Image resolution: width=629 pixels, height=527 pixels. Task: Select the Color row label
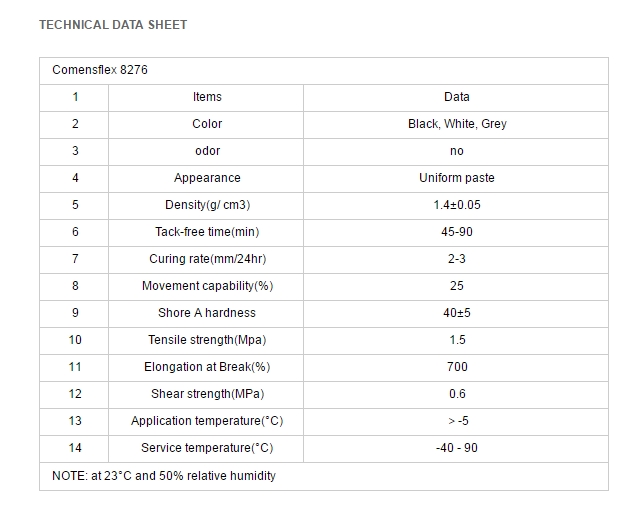point(207,124)
